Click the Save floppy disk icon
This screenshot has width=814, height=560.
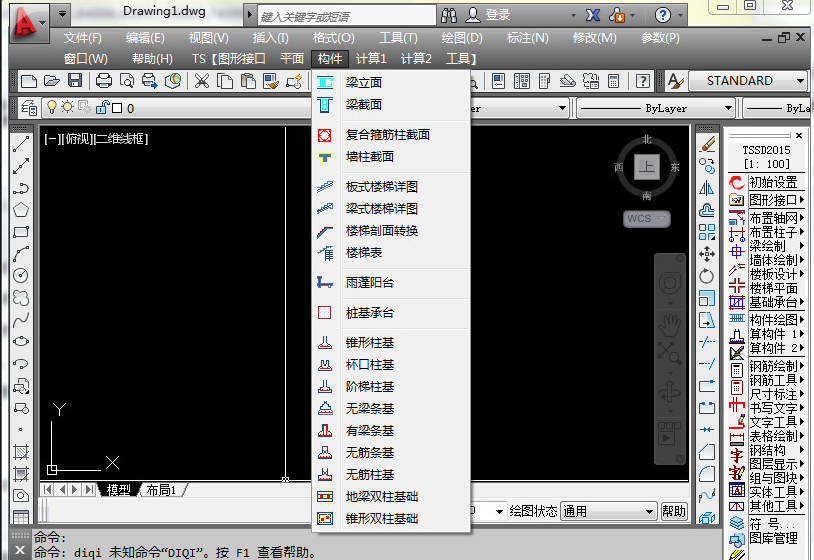coord(75,81)
